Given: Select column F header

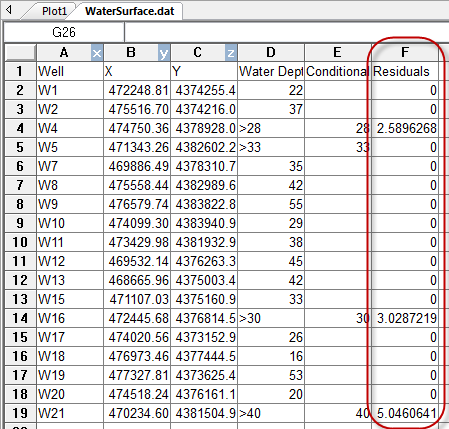Looking at the screenshot, I should coord(405,53).
